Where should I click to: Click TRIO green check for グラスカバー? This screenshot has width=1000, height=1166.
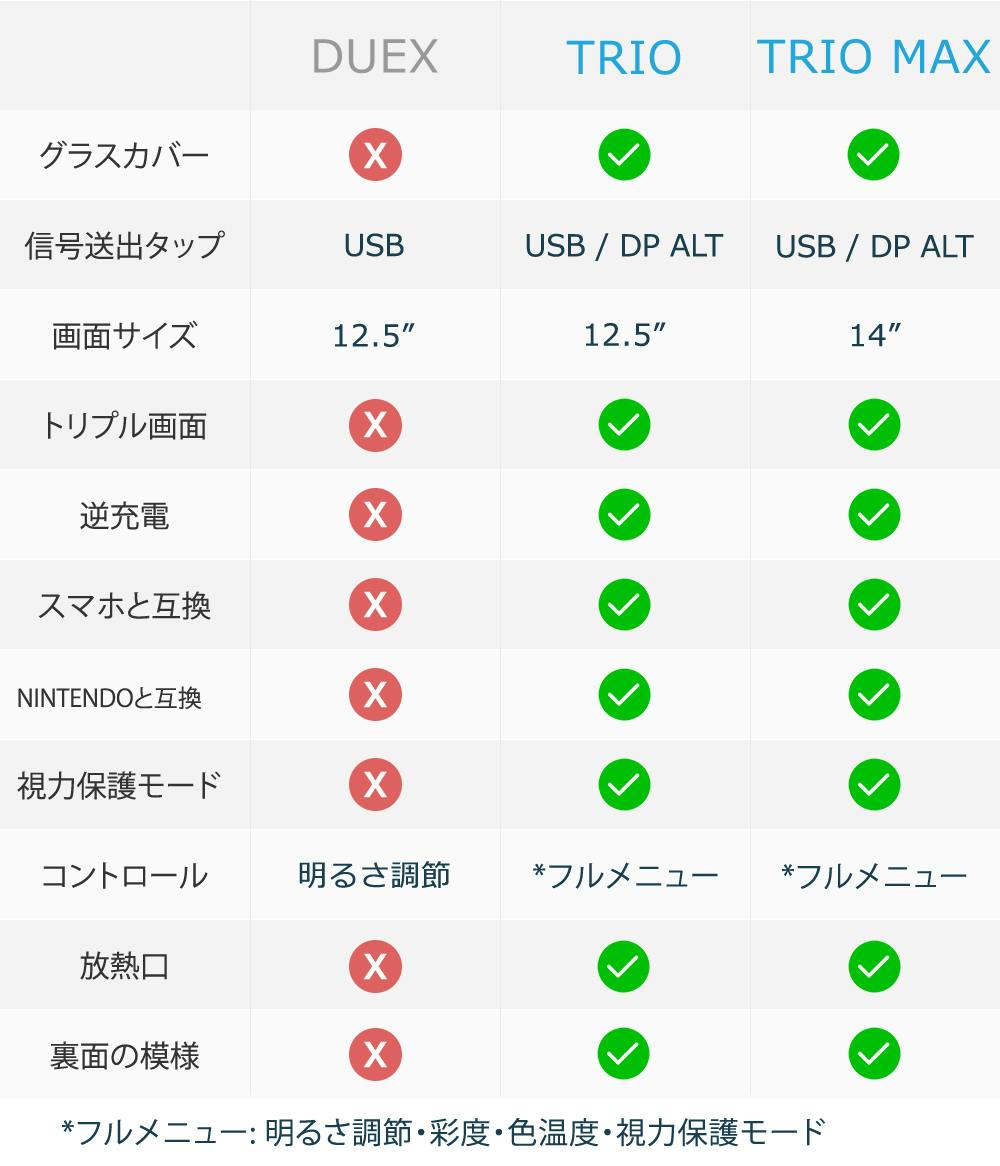(x=624, y=155)
